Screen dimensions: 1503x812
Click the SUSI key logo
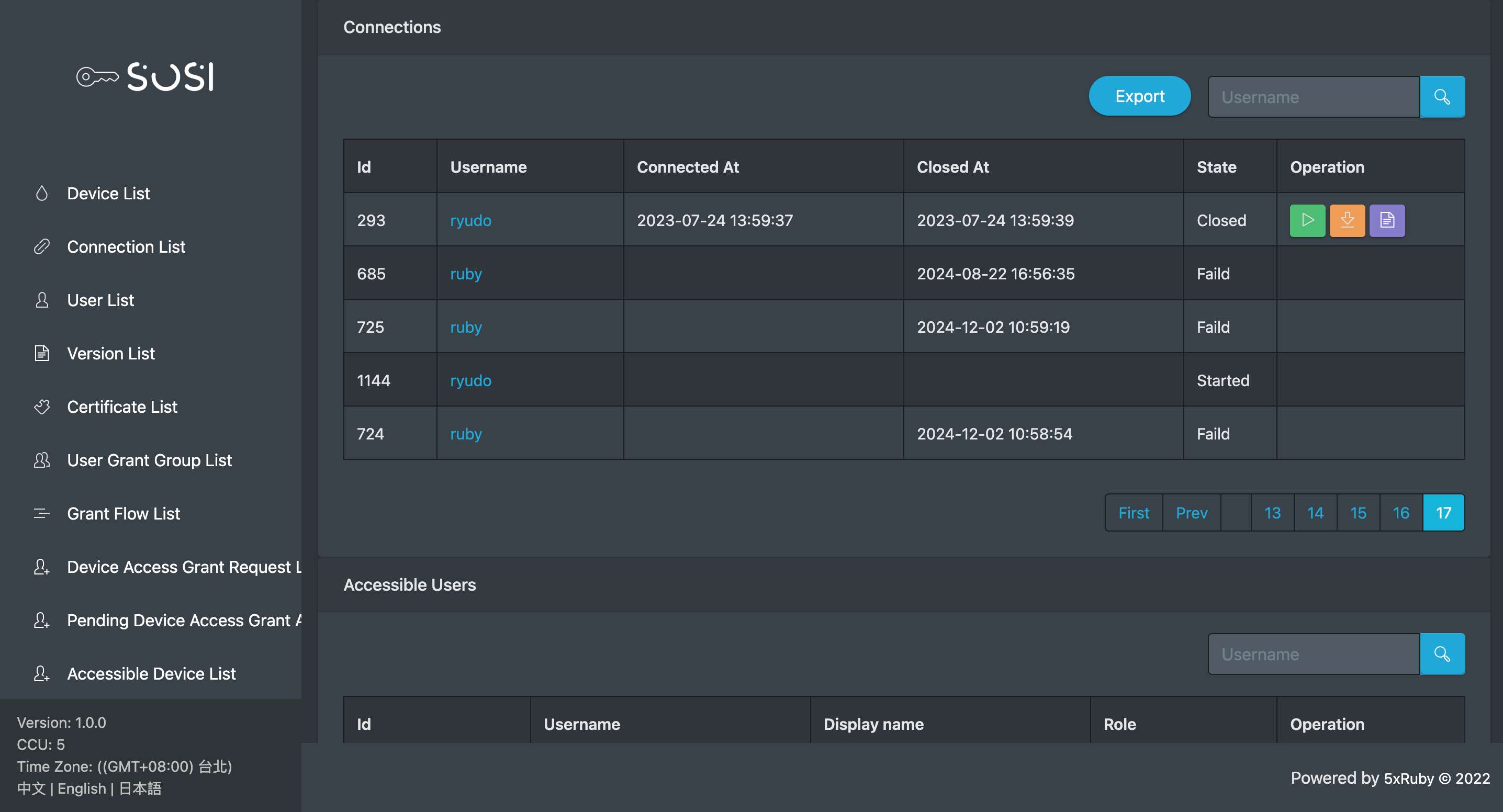tap(145, 77)
